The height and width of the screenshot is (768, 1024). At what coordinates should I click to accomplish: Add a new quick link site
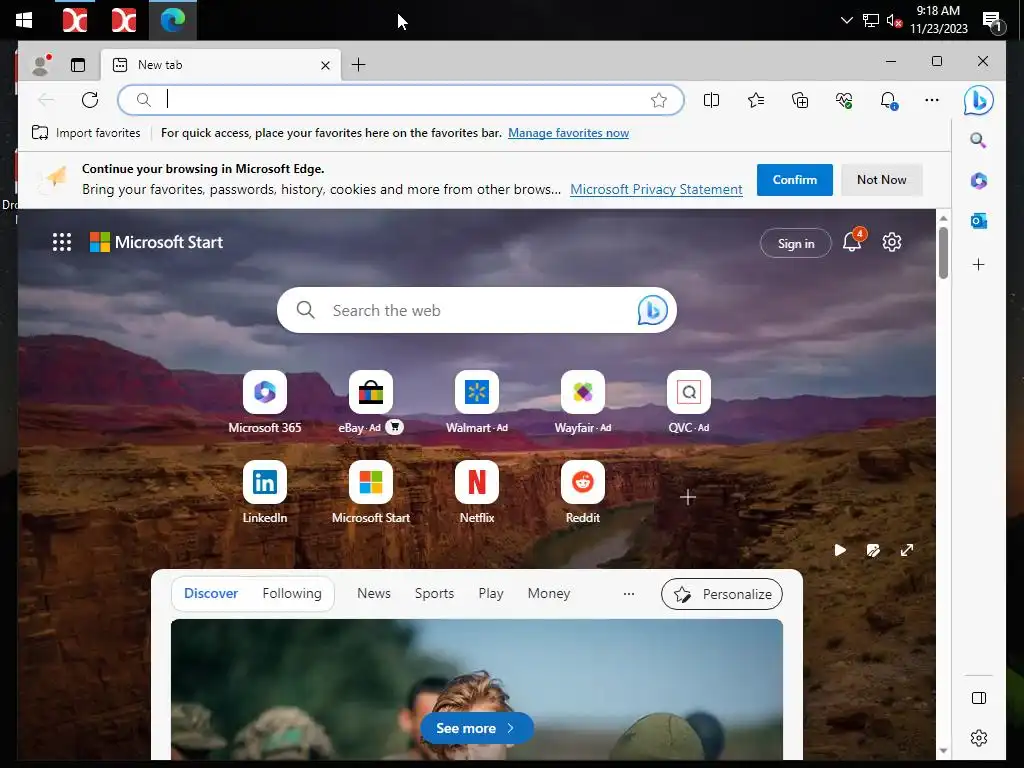pos(688,497)
